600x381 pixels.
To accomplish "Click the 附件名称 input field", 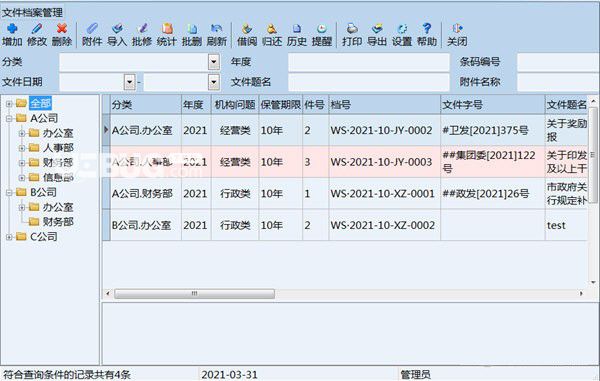I will (558, 82).
